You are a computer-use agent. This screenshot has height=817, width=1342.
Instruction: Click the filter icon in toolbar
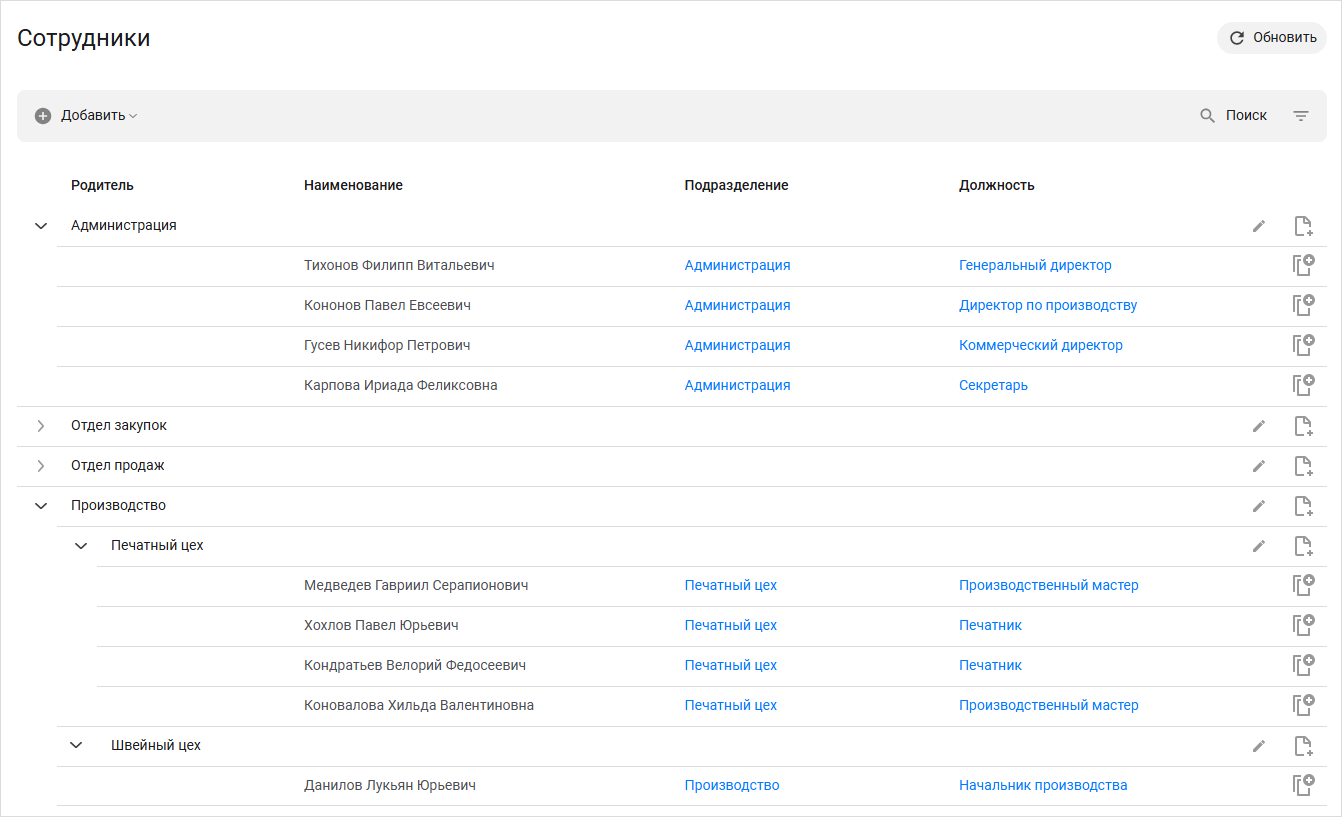1300,116
